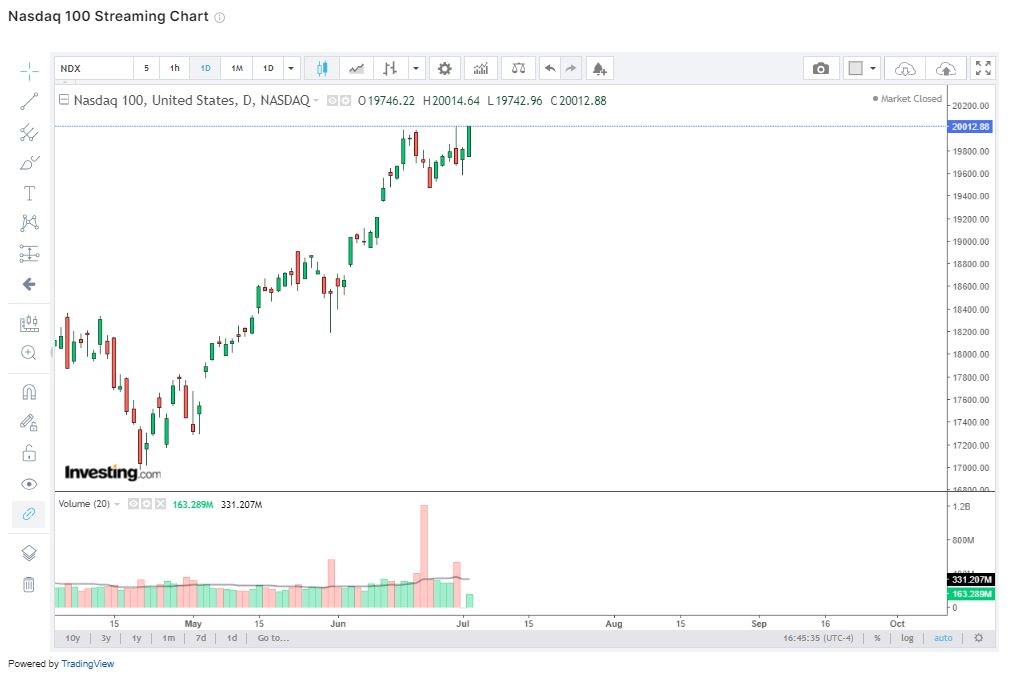Open the TradingView link
The width and height of the screenshot is (1022, 675).
coord(88,663)
